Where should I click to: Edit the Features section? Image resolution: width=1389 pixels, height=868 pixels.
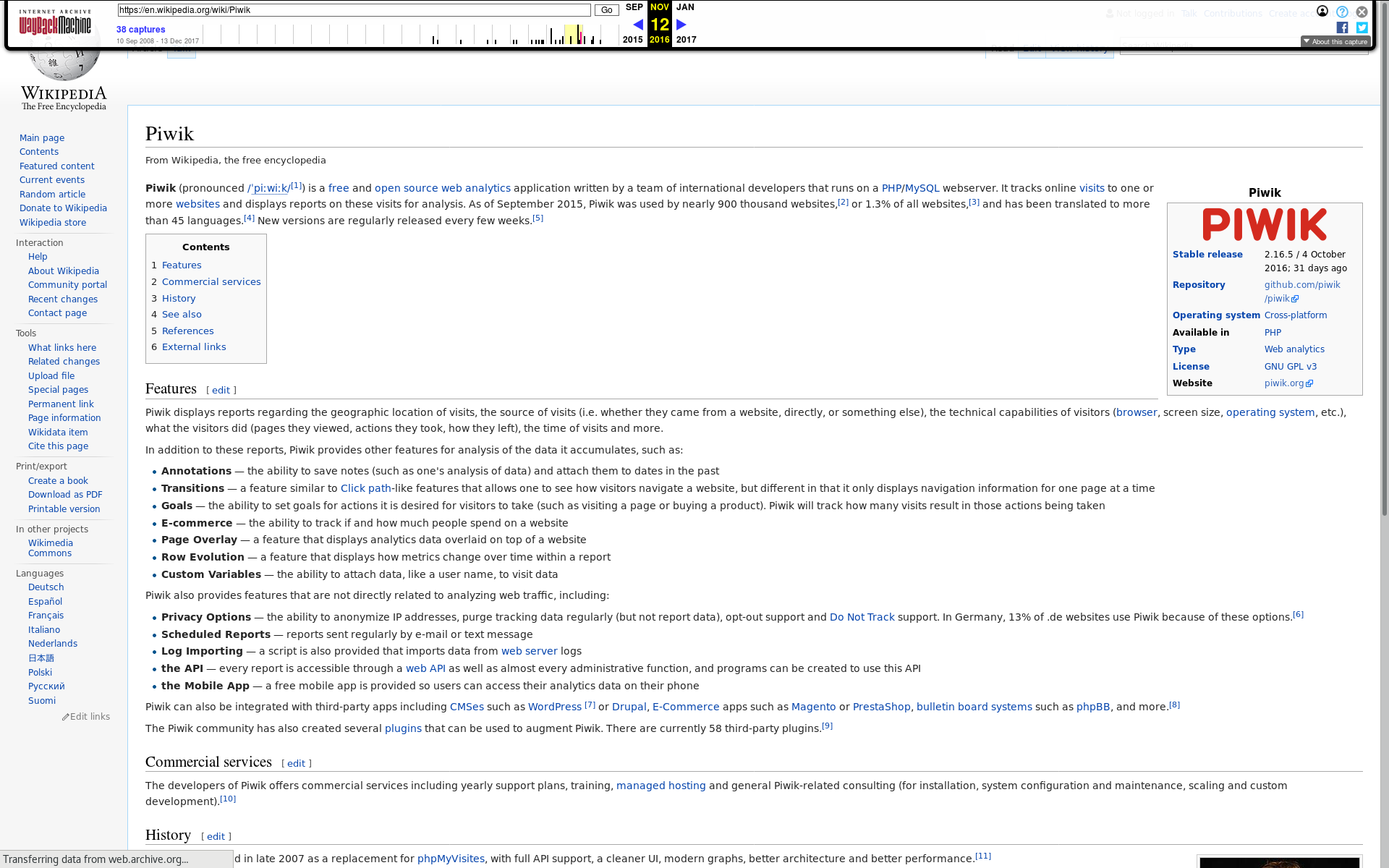(221, 391)
